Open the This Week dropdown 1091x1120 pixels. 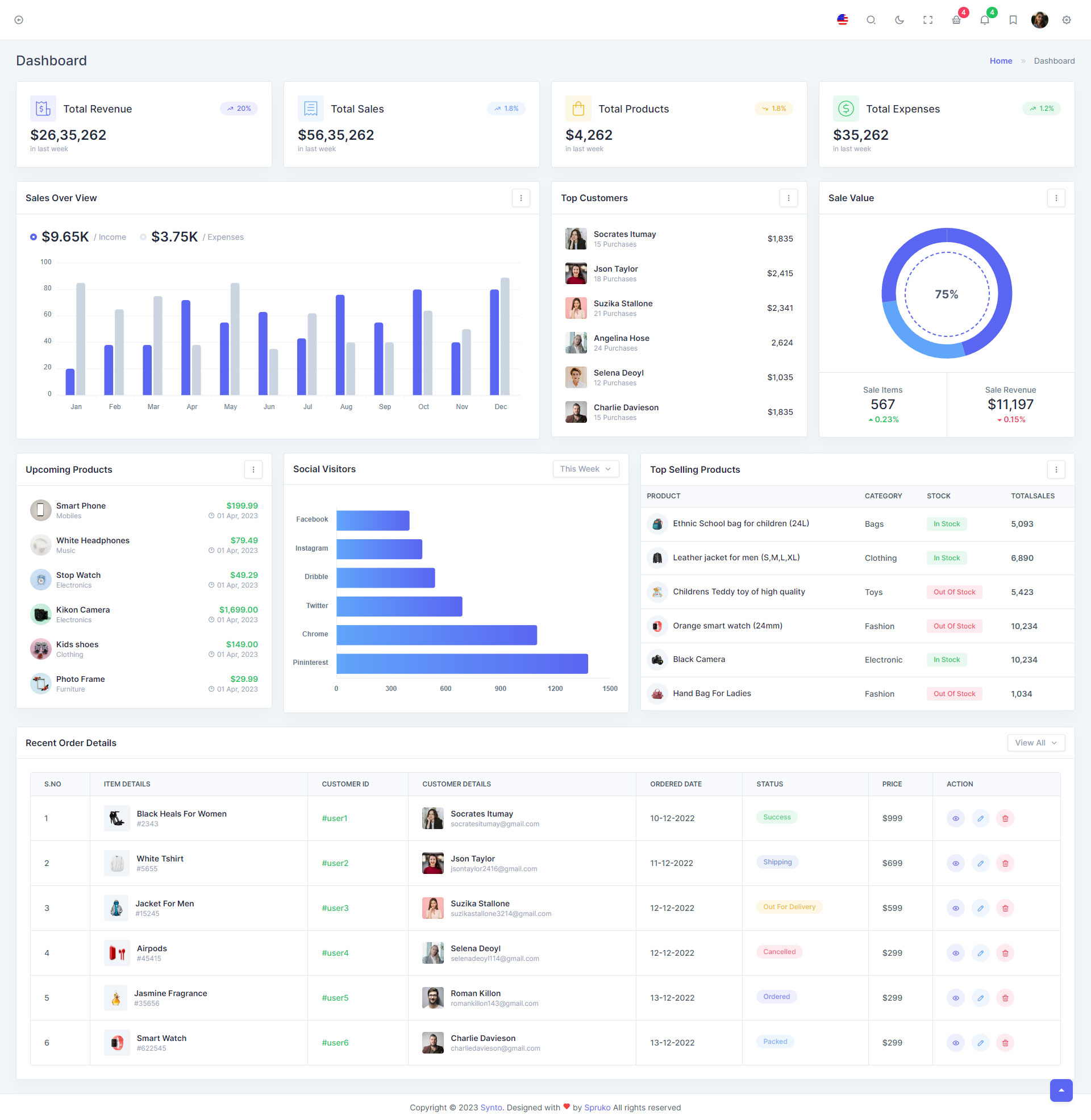pos(585,469)
